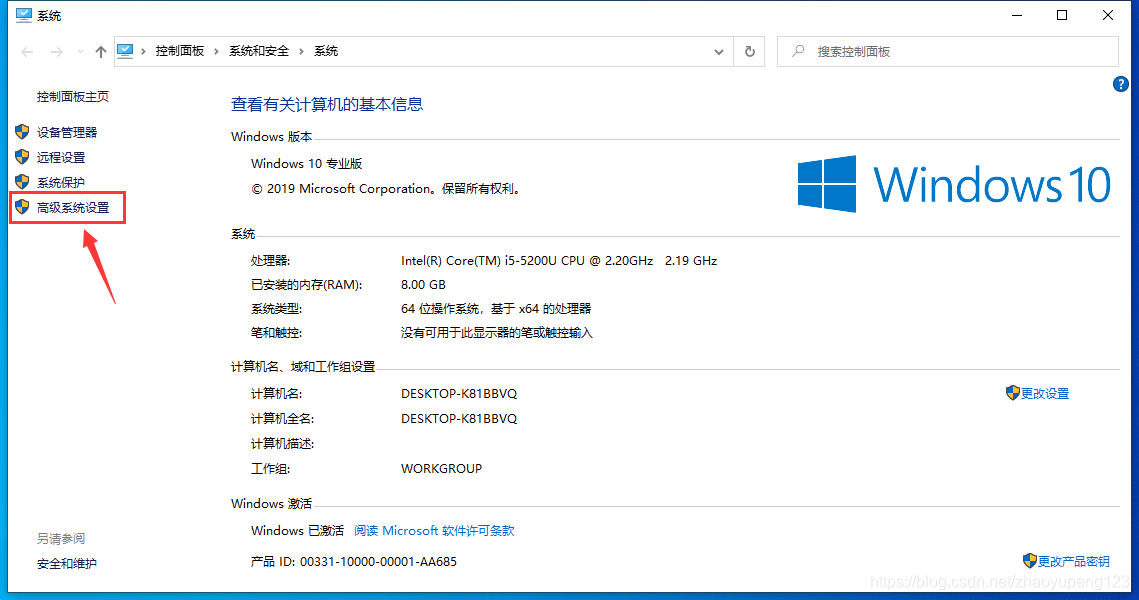This screenshot has width=1139, height=600.
Task: Click the 没有可用于此显示器的笔或触控输入 text
Action: [x=497, y=333]
